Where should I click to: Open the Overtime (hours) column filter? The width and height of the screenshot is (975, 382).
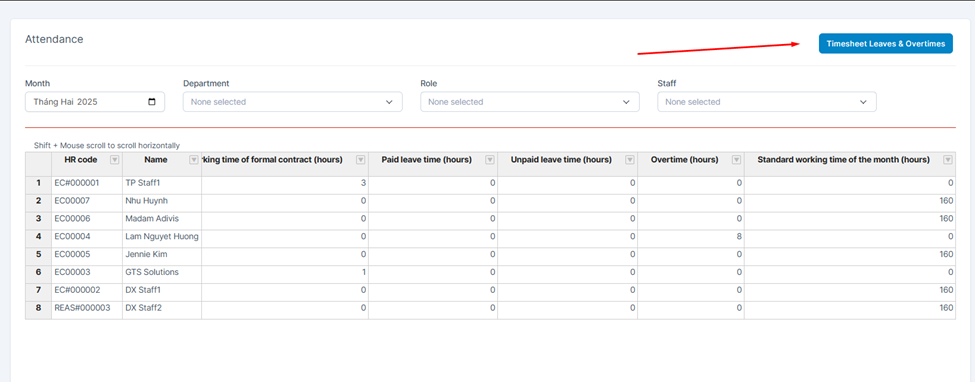737,160
